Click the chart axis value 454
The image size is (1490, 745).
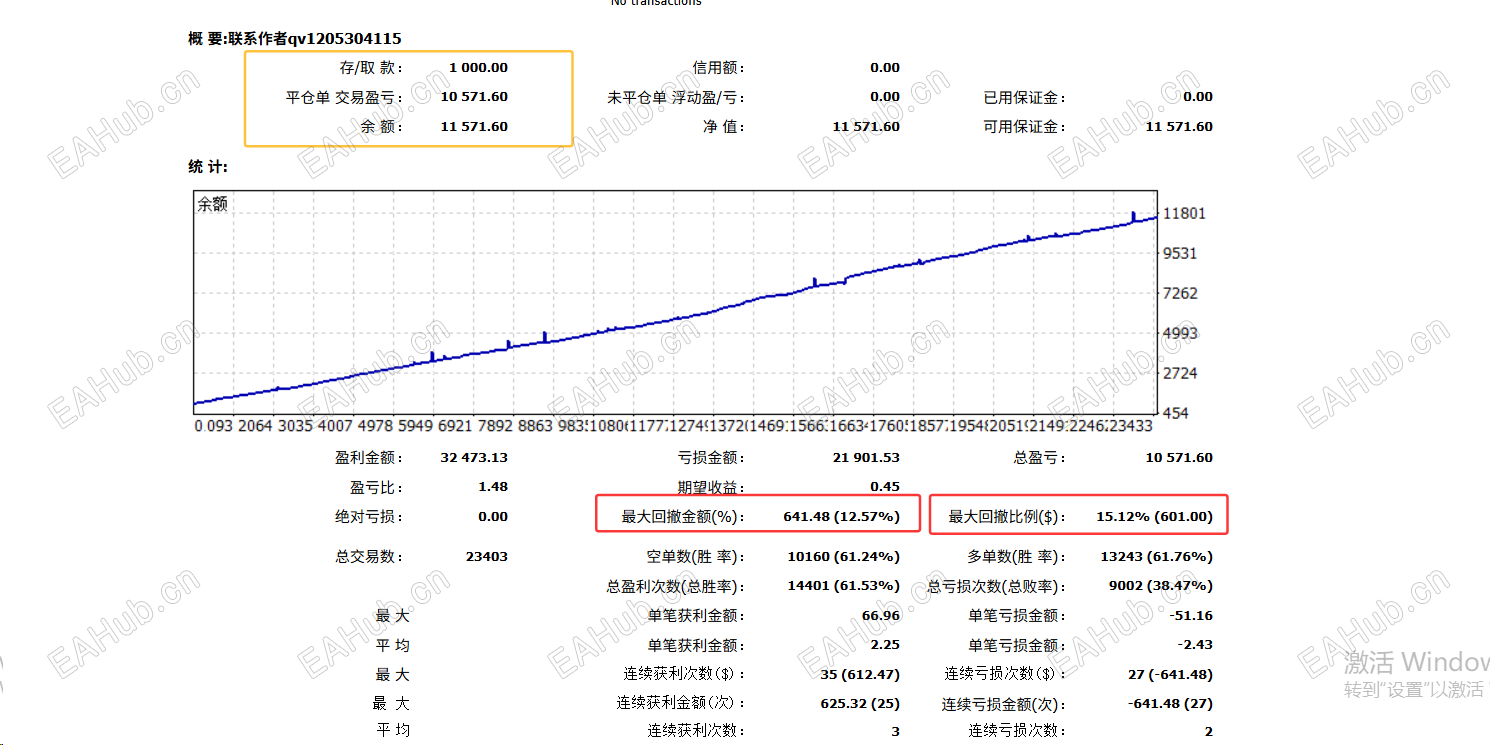[1178, 413]
